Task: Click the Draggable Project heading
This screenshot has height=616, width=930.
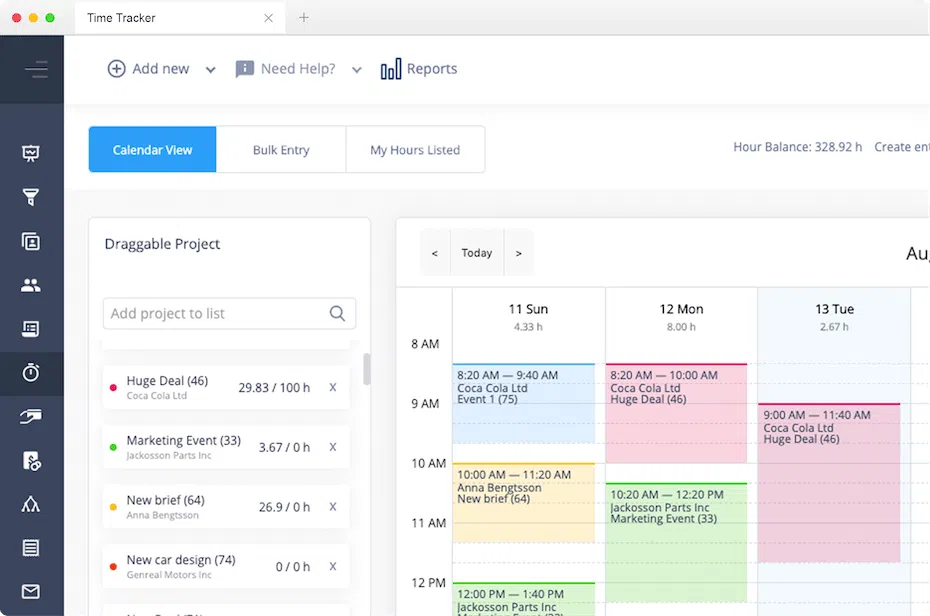Action: tap(162, 244)
